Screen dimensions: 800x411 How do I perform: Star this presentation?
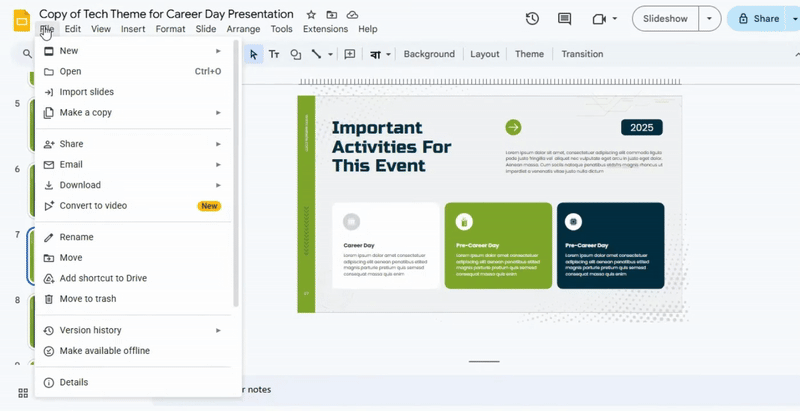click(x=311, y=15)
